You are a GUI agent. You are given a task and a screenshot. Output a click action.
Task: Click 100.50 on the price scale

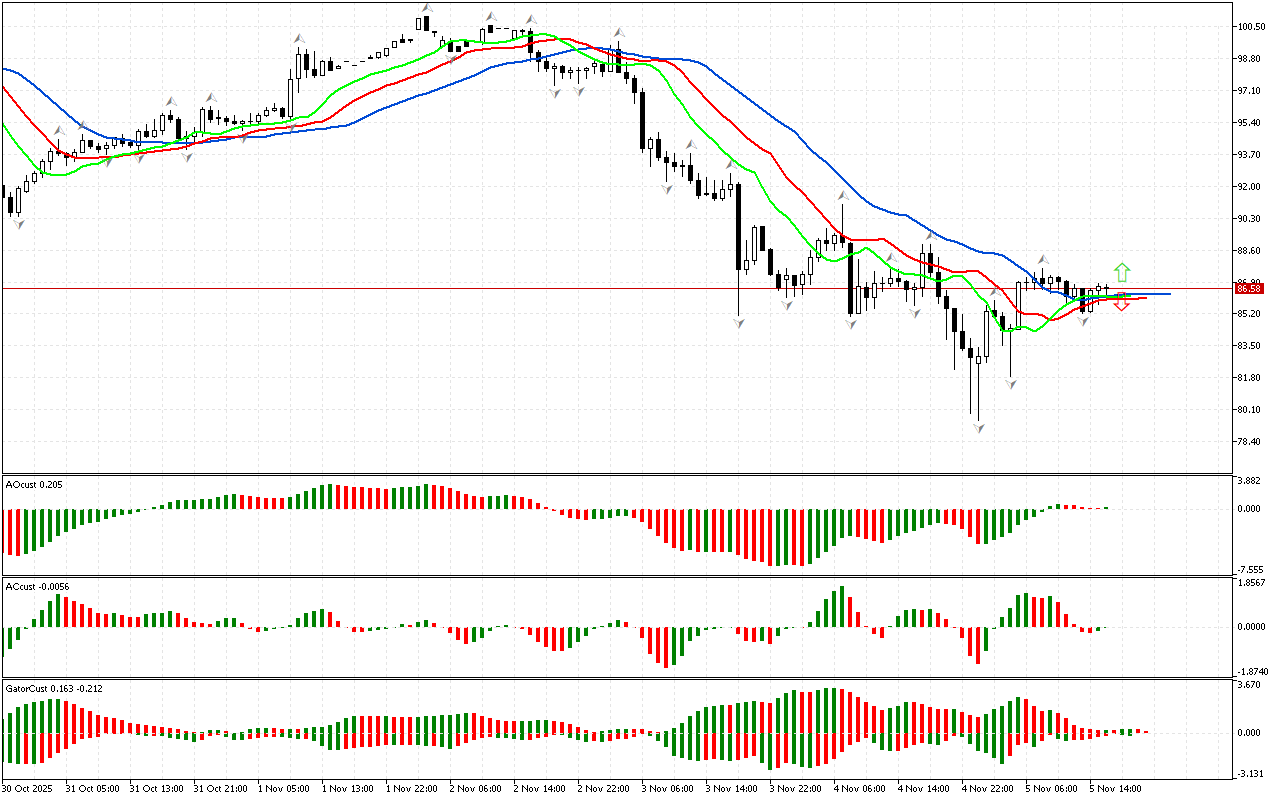1251,27
